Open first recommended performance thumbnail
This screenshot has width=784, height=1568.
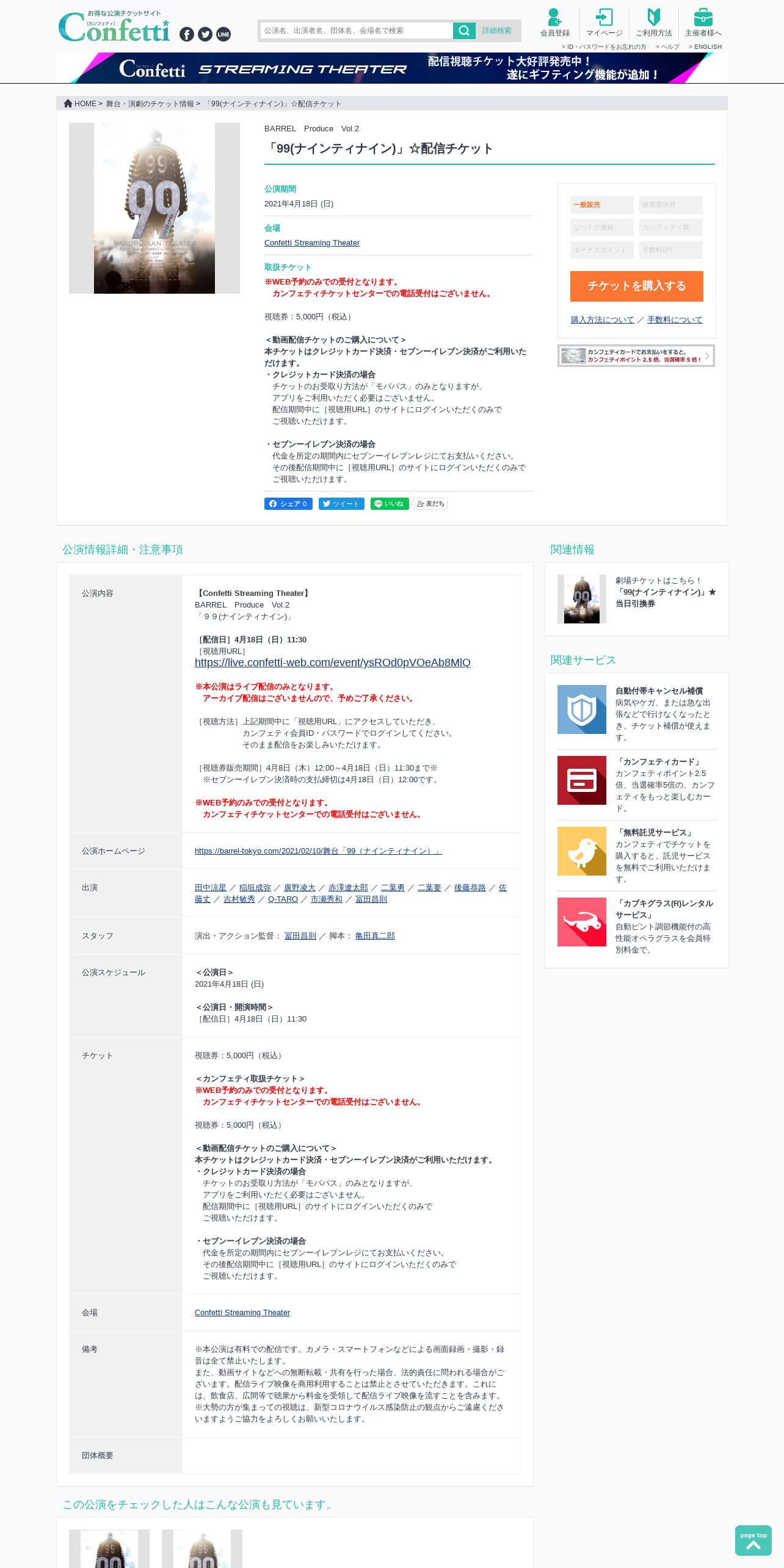109,1548
